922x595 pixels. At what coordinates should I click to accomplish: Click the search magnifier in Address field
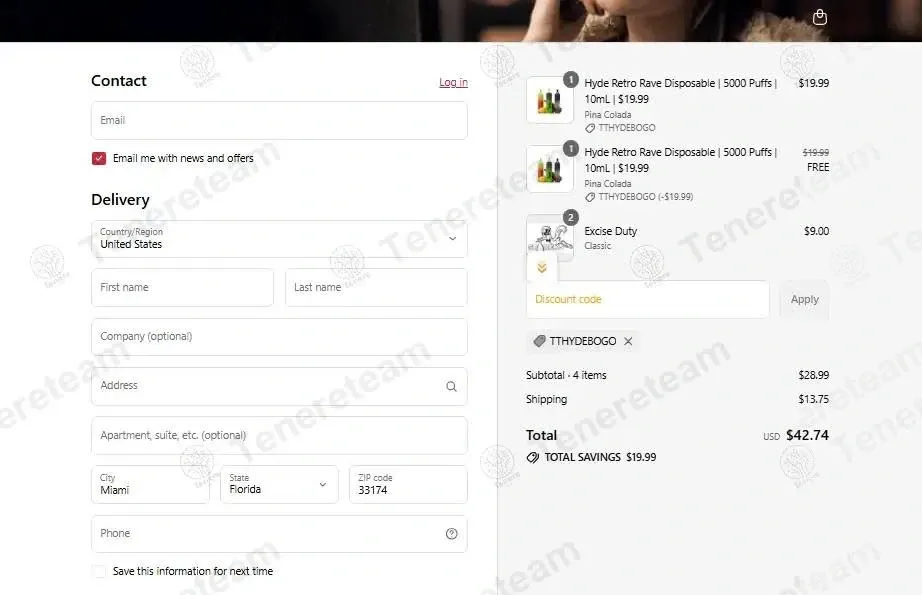451,386
